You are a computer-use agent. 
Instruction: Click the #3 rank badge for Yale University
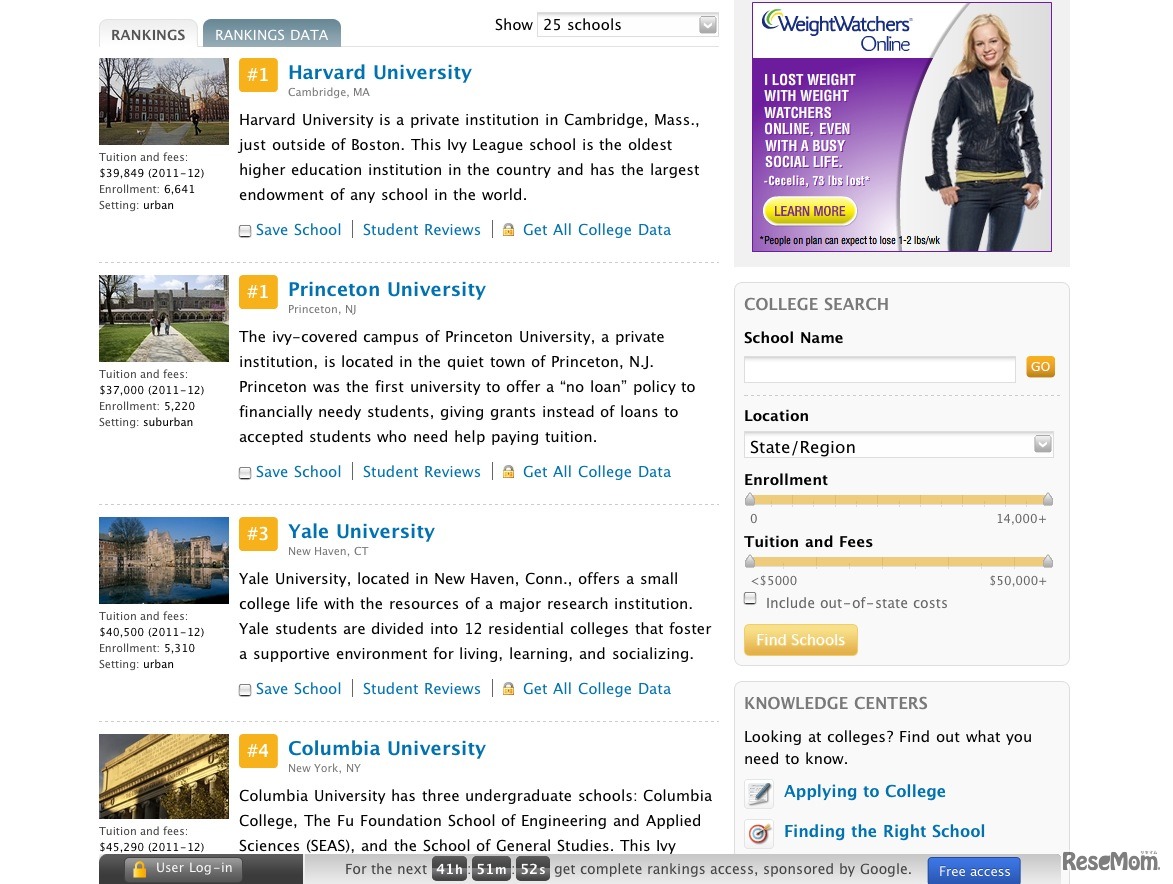tap(258, 533)
